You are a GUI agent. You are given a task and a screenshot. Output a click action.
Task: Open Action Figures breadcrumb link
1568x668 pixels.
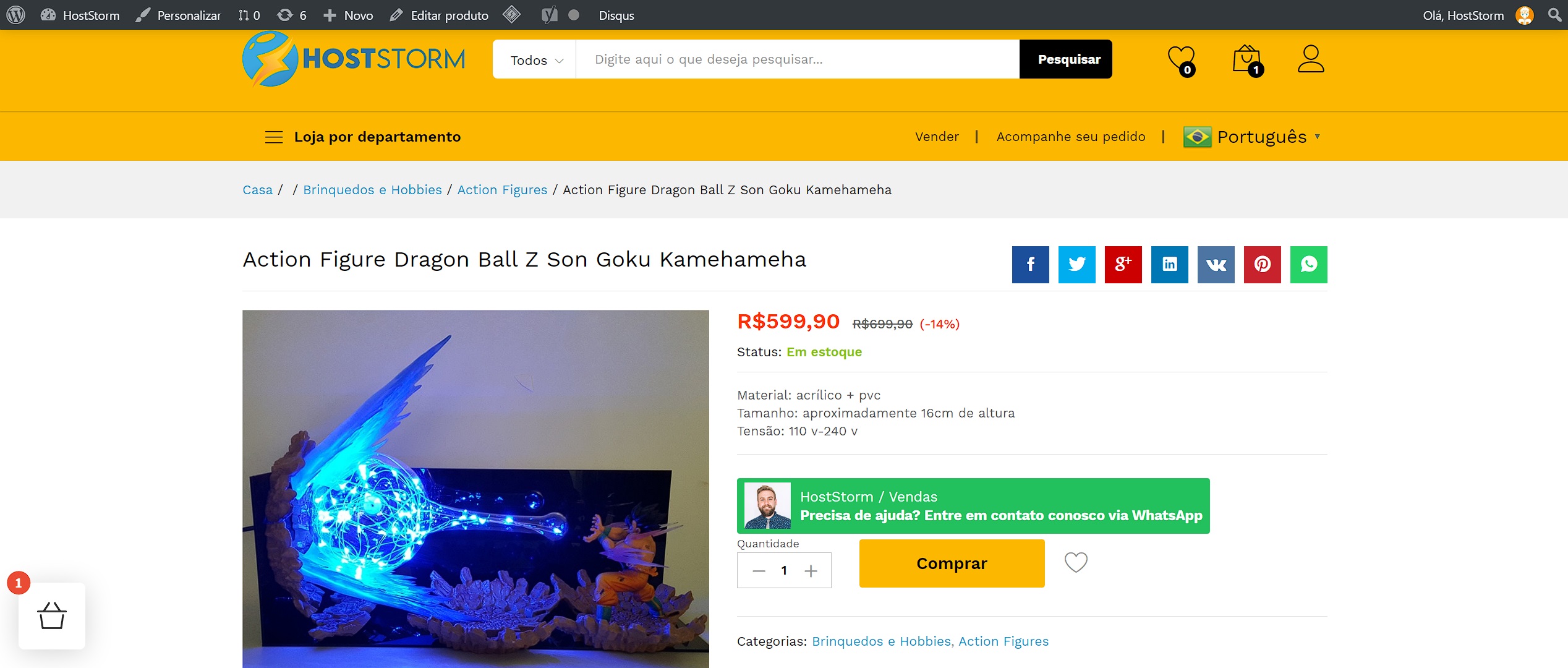(x=502, y=190)
